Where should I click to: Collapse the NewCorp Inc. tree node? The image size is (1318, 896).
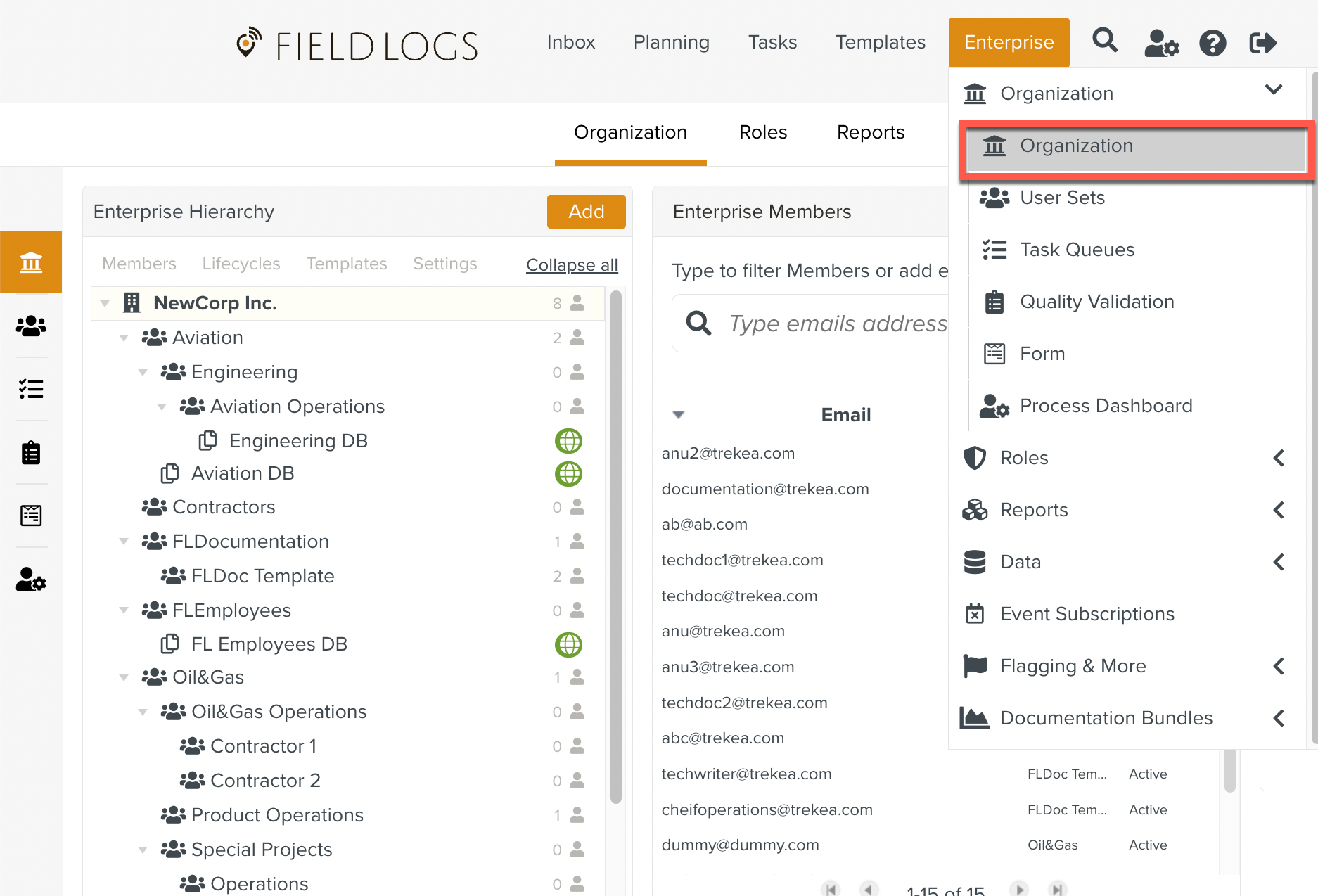105,304
